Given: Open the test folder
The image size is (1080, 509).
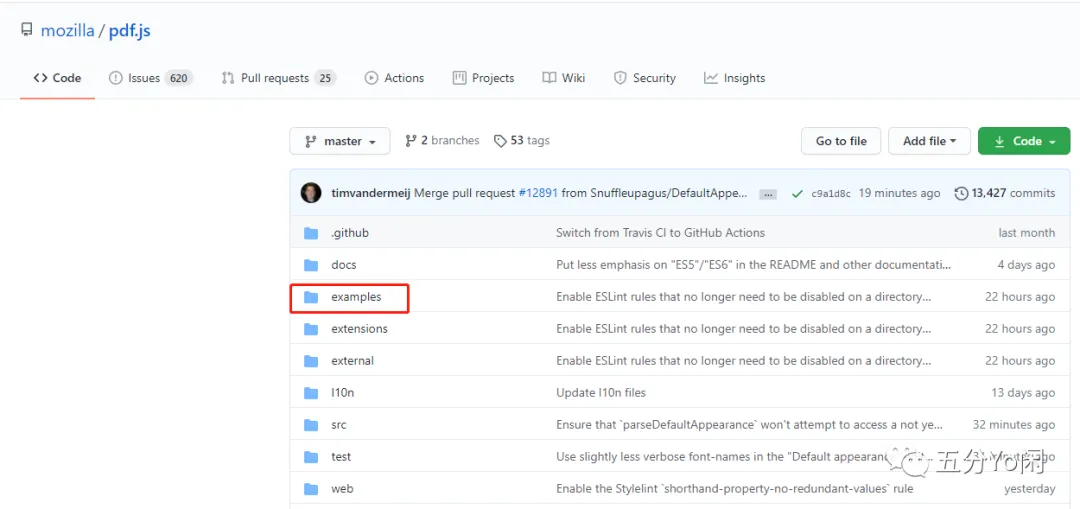Looking at the screenshot, I should 341,457.
